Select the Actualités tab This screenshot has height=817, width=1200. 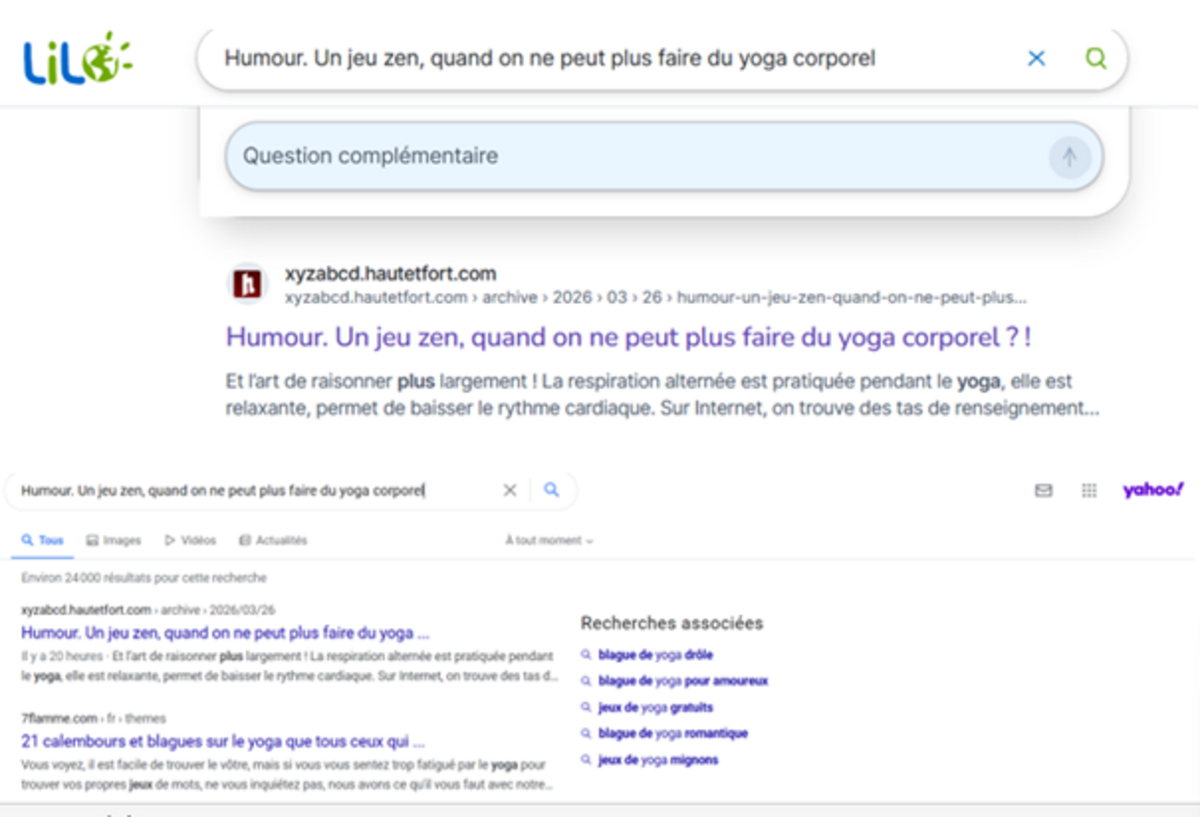coord(273,541)
